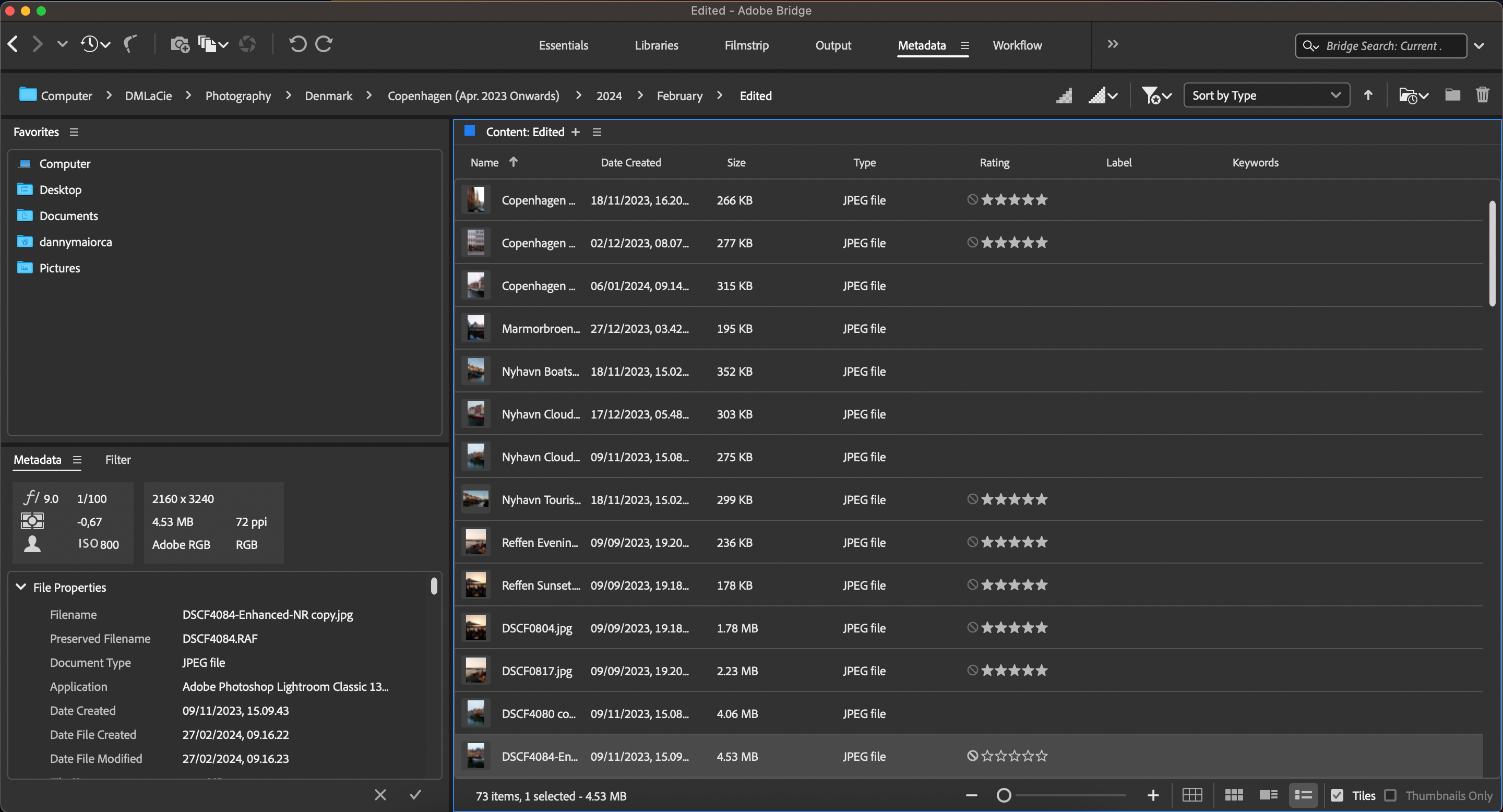The image size is (1503, 812).
Task: Open the New Camera Raw photos icon
Action: [x=179, y=44]
